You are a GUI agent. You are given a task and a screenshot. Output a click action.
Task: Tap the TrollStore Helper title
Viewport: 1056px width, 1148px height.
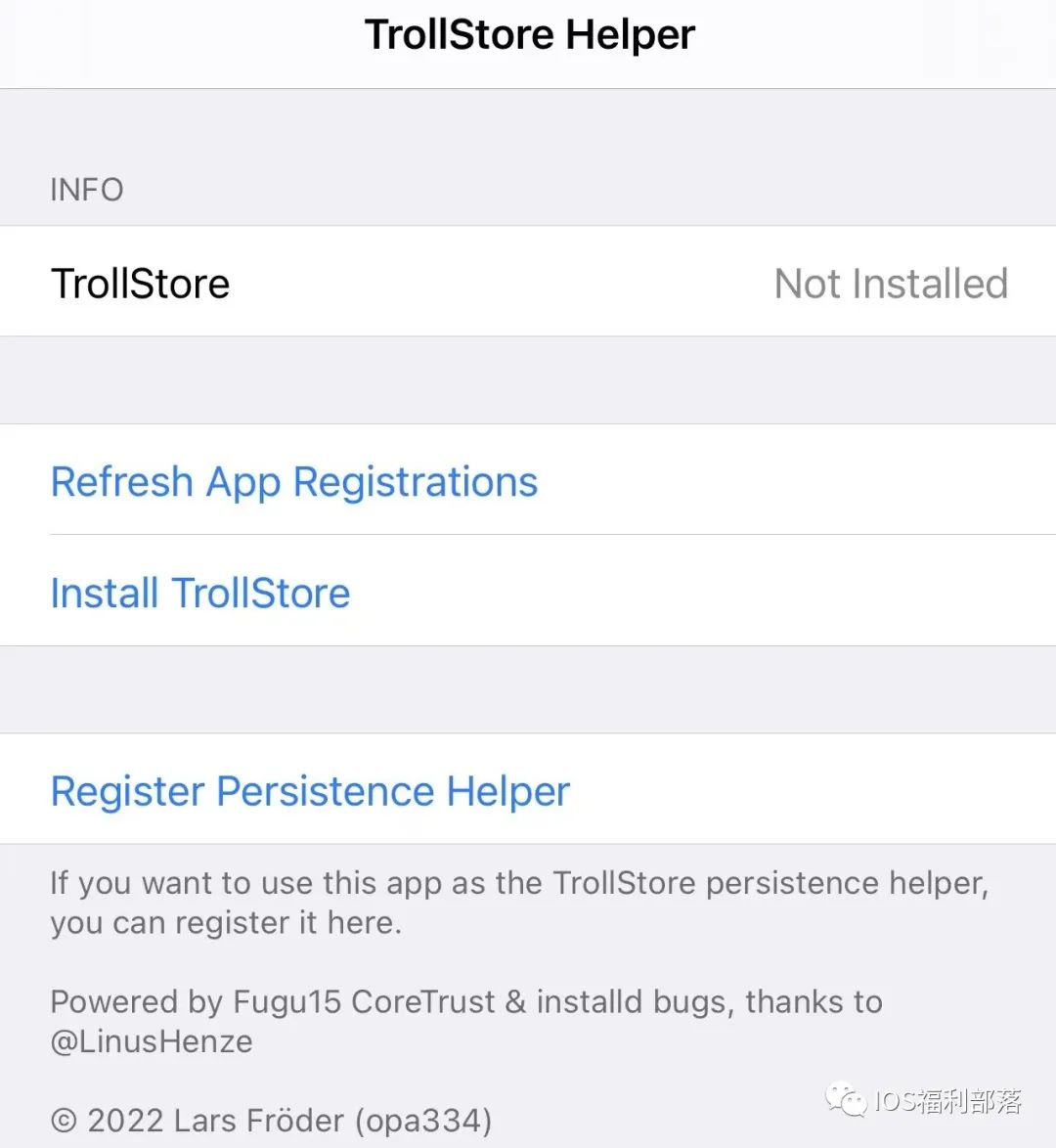(x=529, y=34)
